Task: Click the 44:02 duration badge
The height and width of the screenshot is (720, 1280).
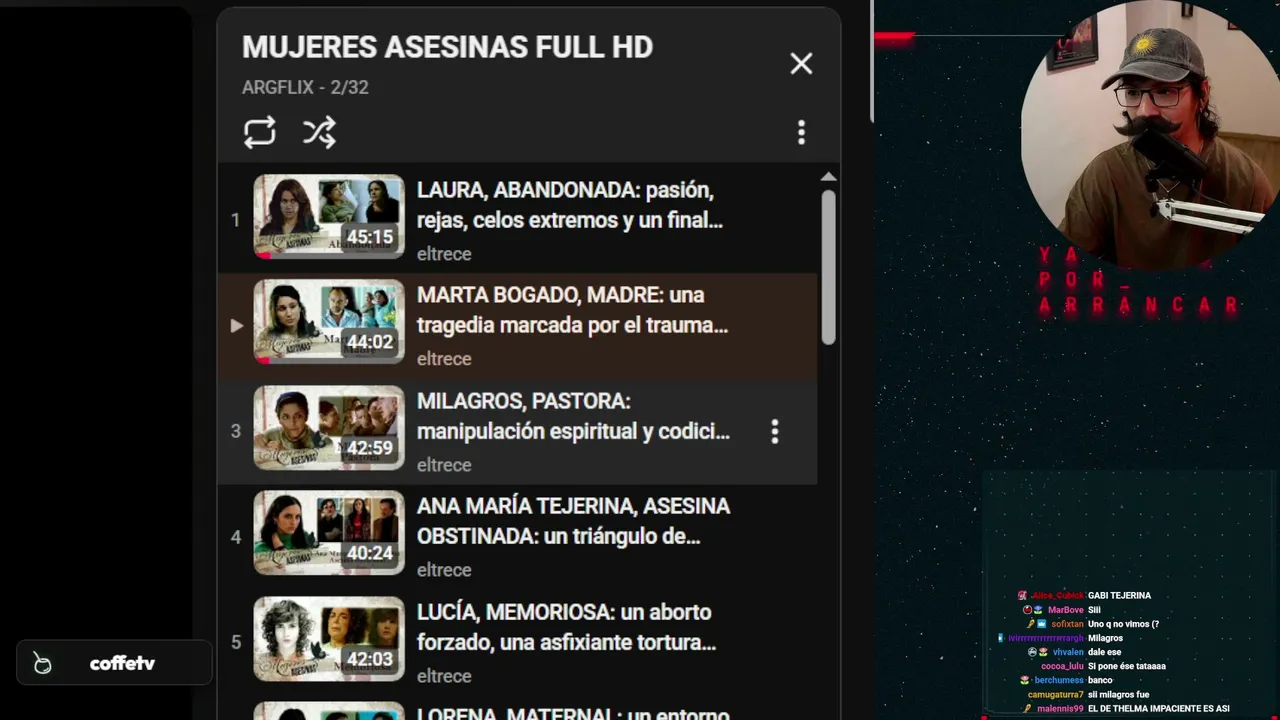Action: [370, 342]
